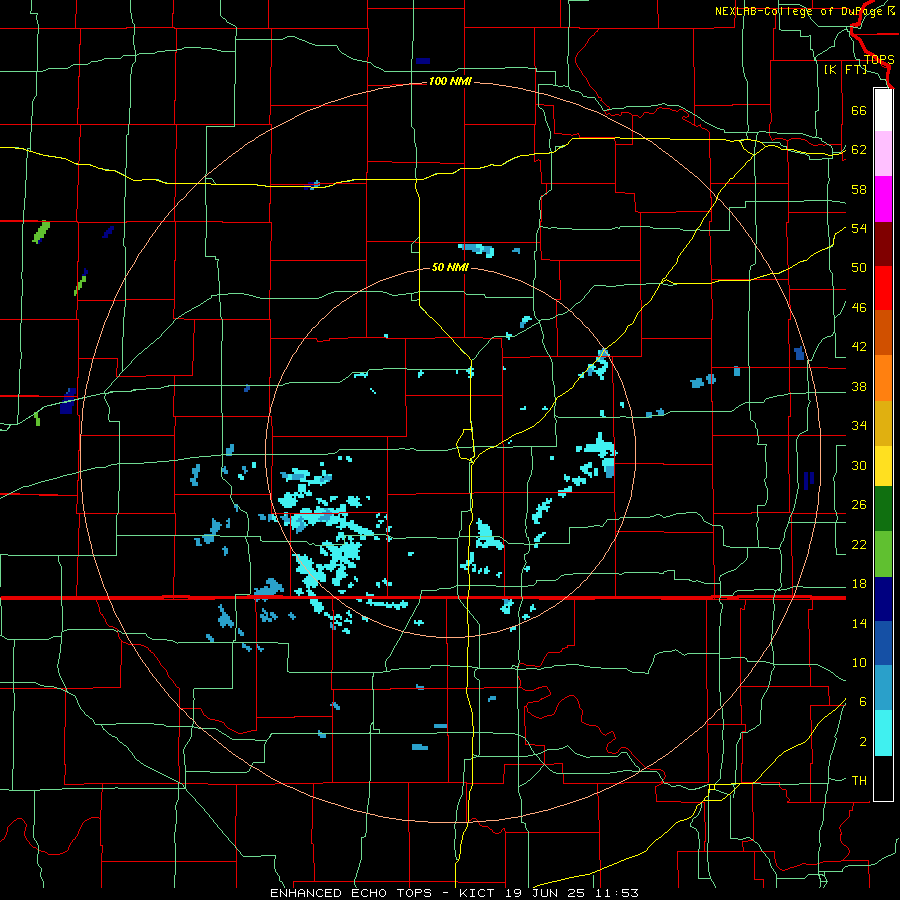
Task: Select the magenta legend color band
Action: (883, 199)
